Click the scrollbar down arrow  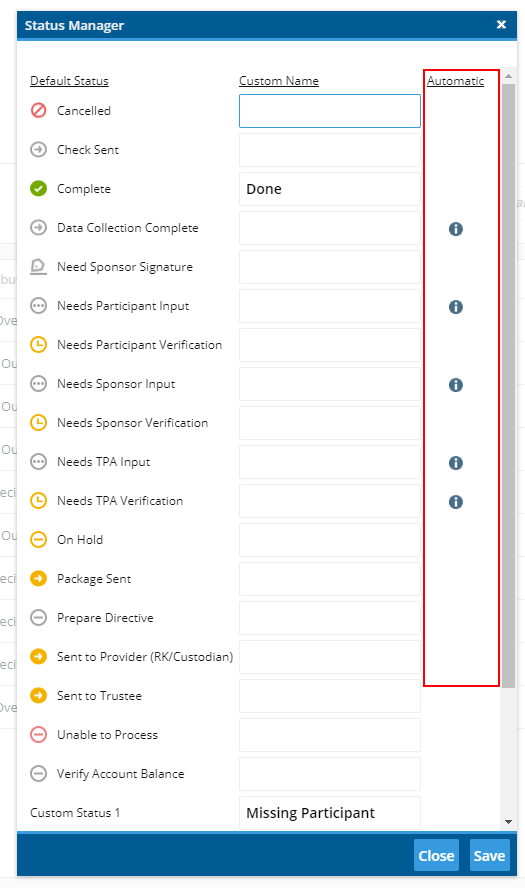[x=508, y=822]
